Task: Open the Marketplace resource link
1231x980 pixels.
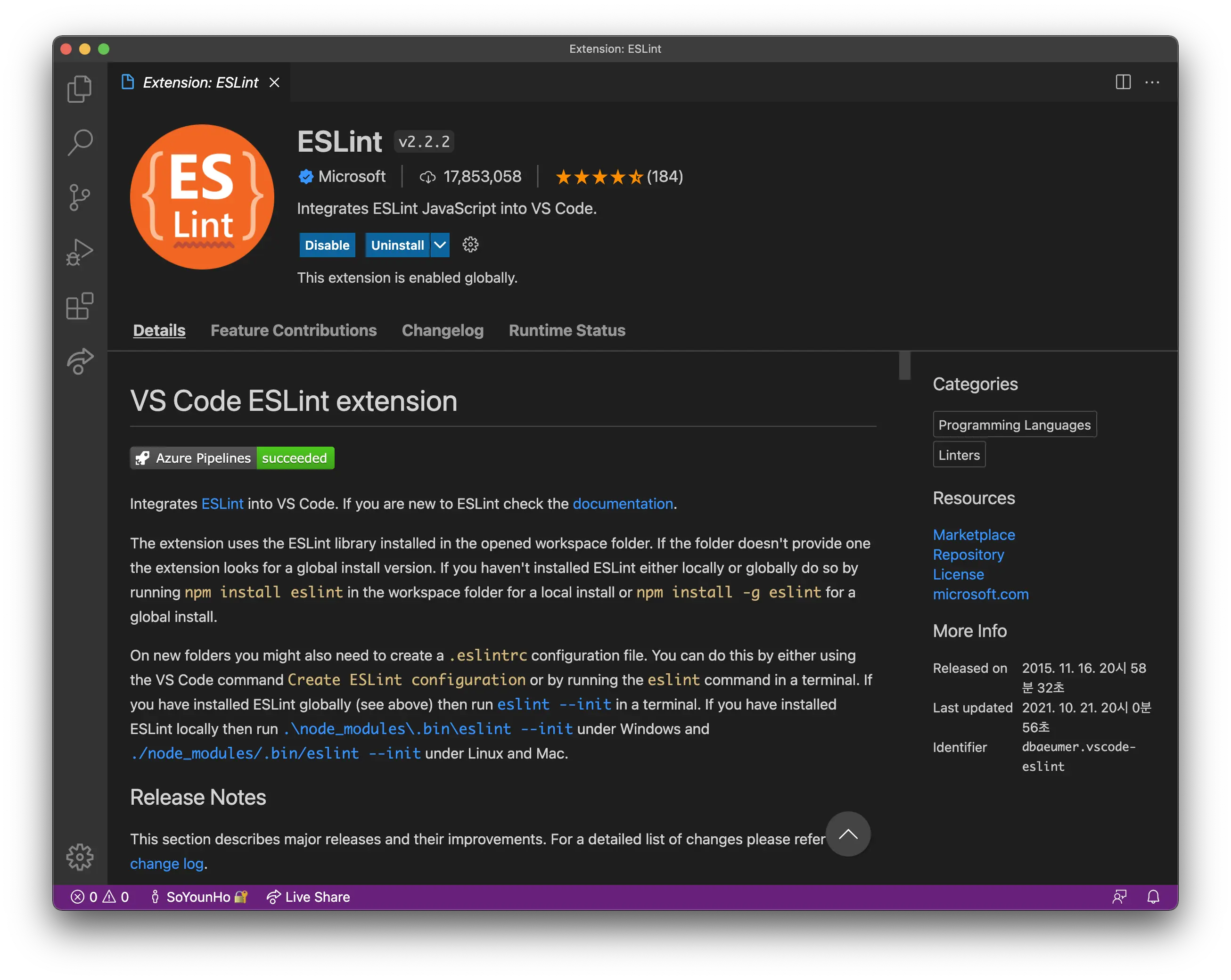Action: point(974,535)
